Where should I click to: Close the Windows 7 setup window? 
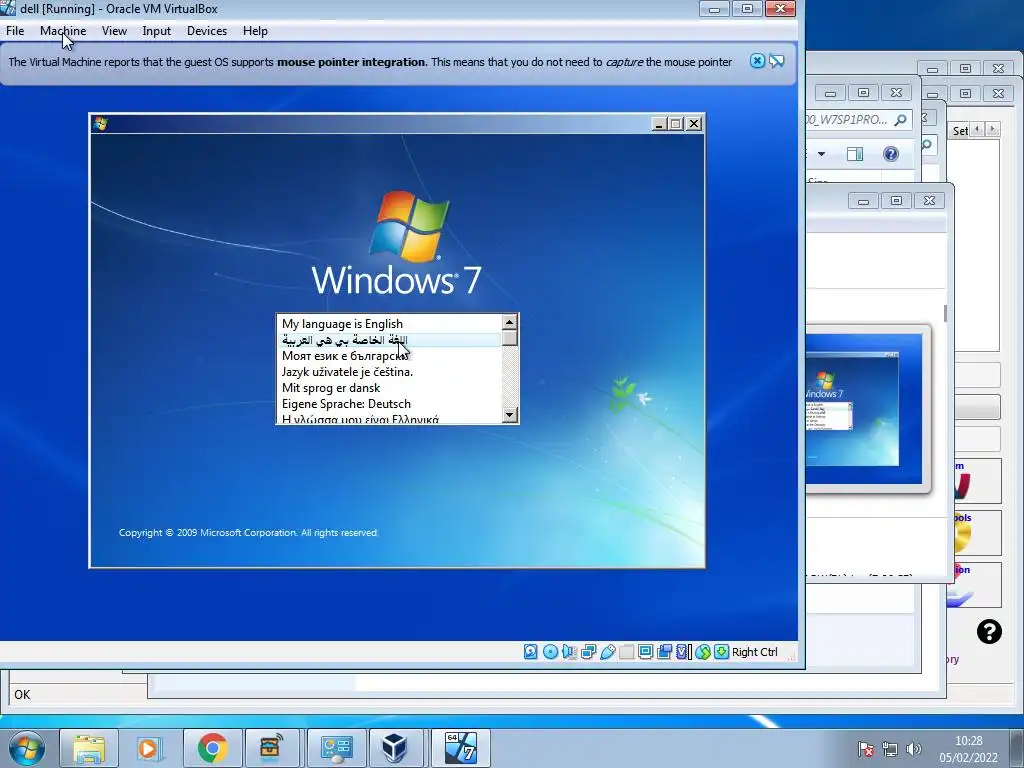pyautogui.click(x=694, y=123)
